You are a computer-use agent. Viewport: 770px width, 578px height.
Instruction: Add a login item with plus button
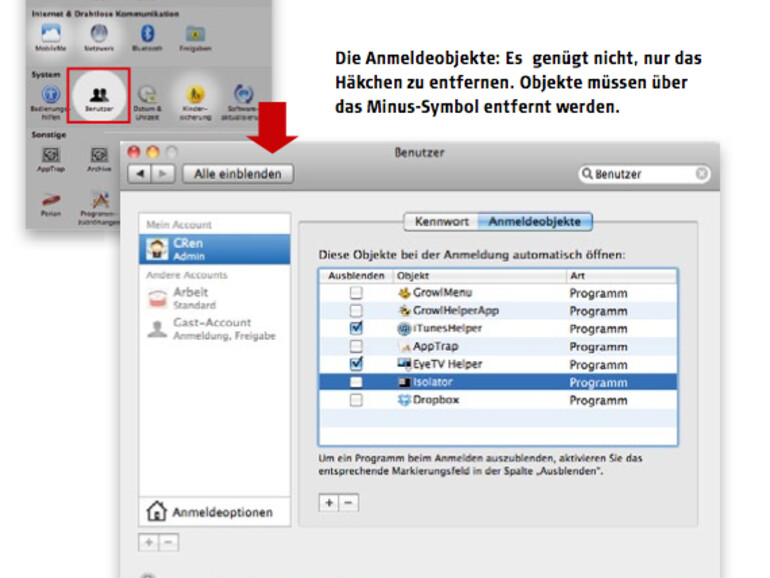coord(329,503)
